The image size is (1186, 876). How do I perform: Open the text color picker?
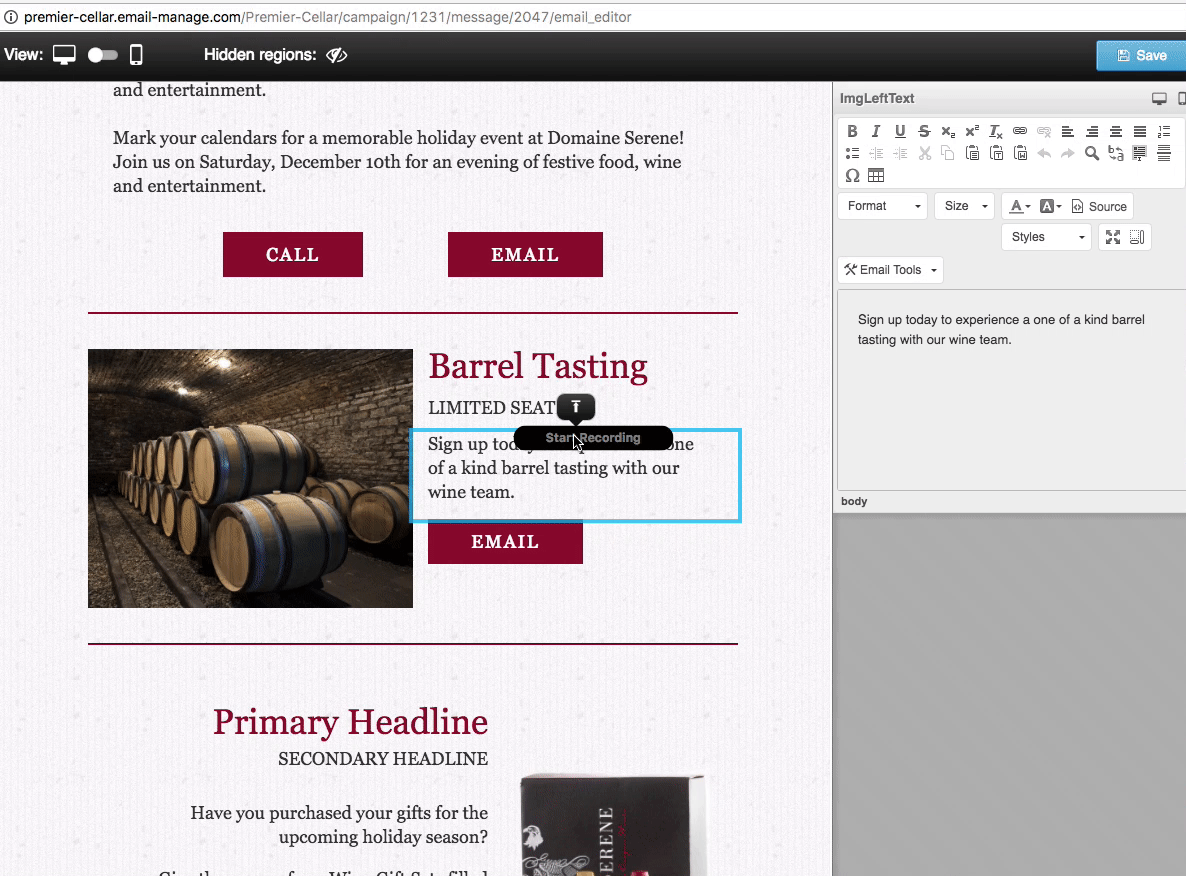(x=1020, y=206)
